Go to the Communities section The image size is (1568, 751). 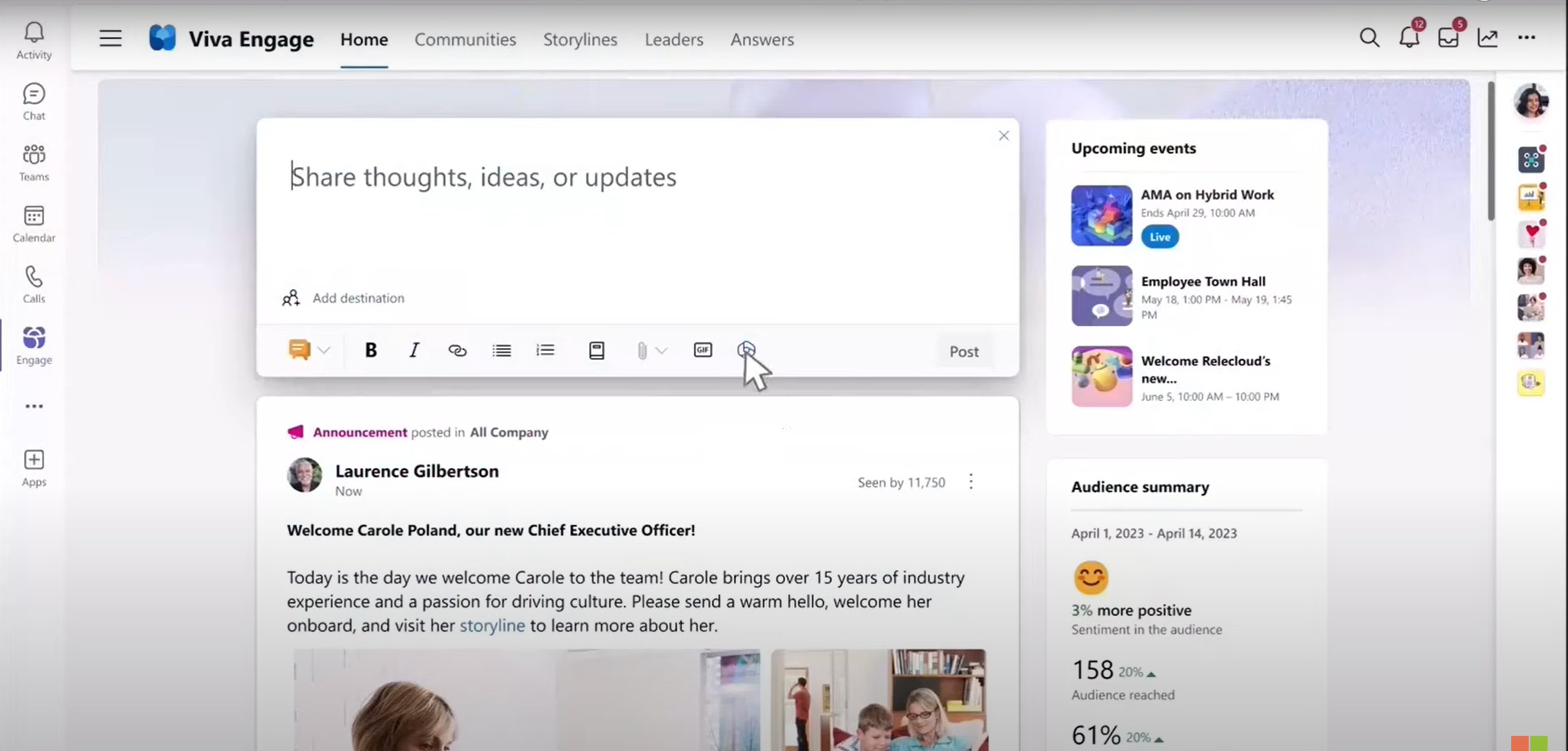465,39
